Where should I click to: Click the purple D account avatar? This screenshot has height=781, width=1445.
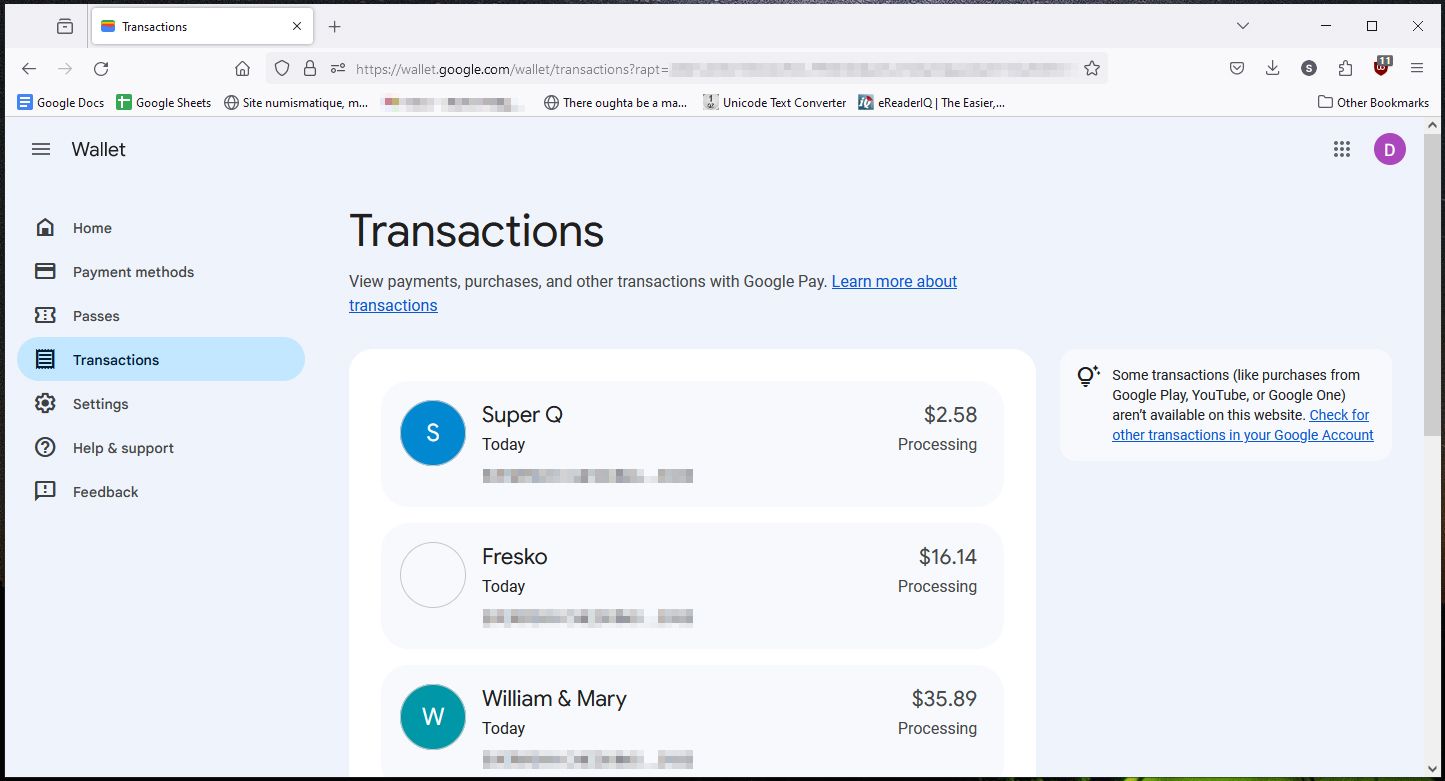(1389, 149)
